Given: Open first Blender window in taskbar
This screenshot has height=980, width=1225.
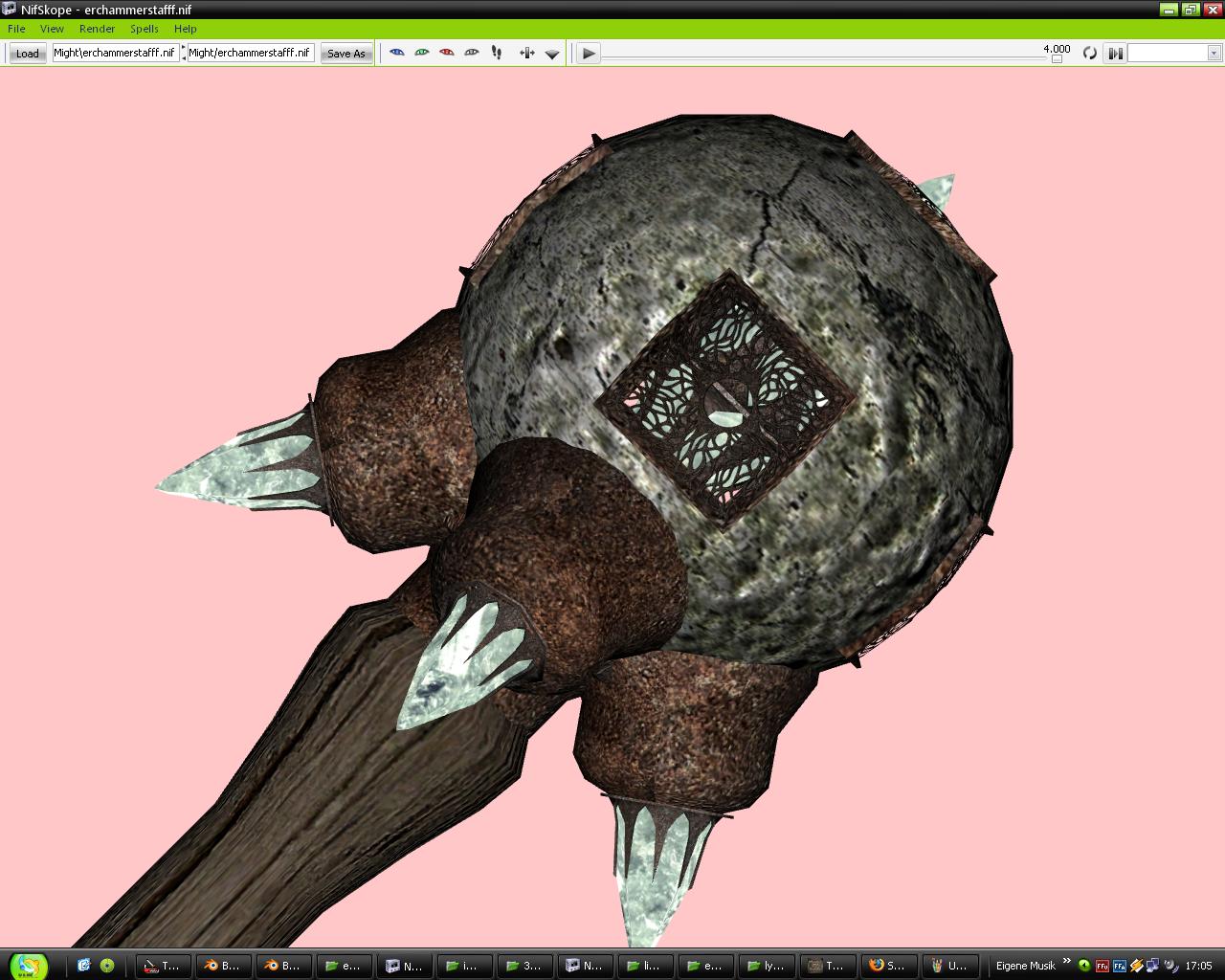Looking at the screenshot, I should click(x=222, y=966).
